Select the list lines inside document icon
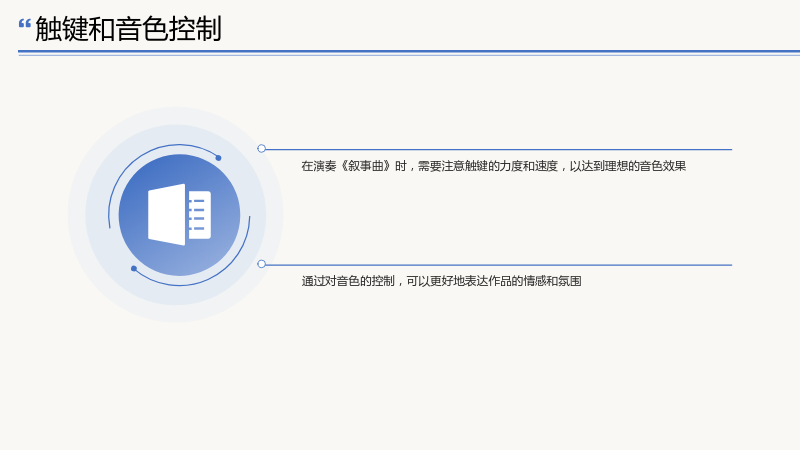Screen dimensions: 800x450 (x=196, y=215)
